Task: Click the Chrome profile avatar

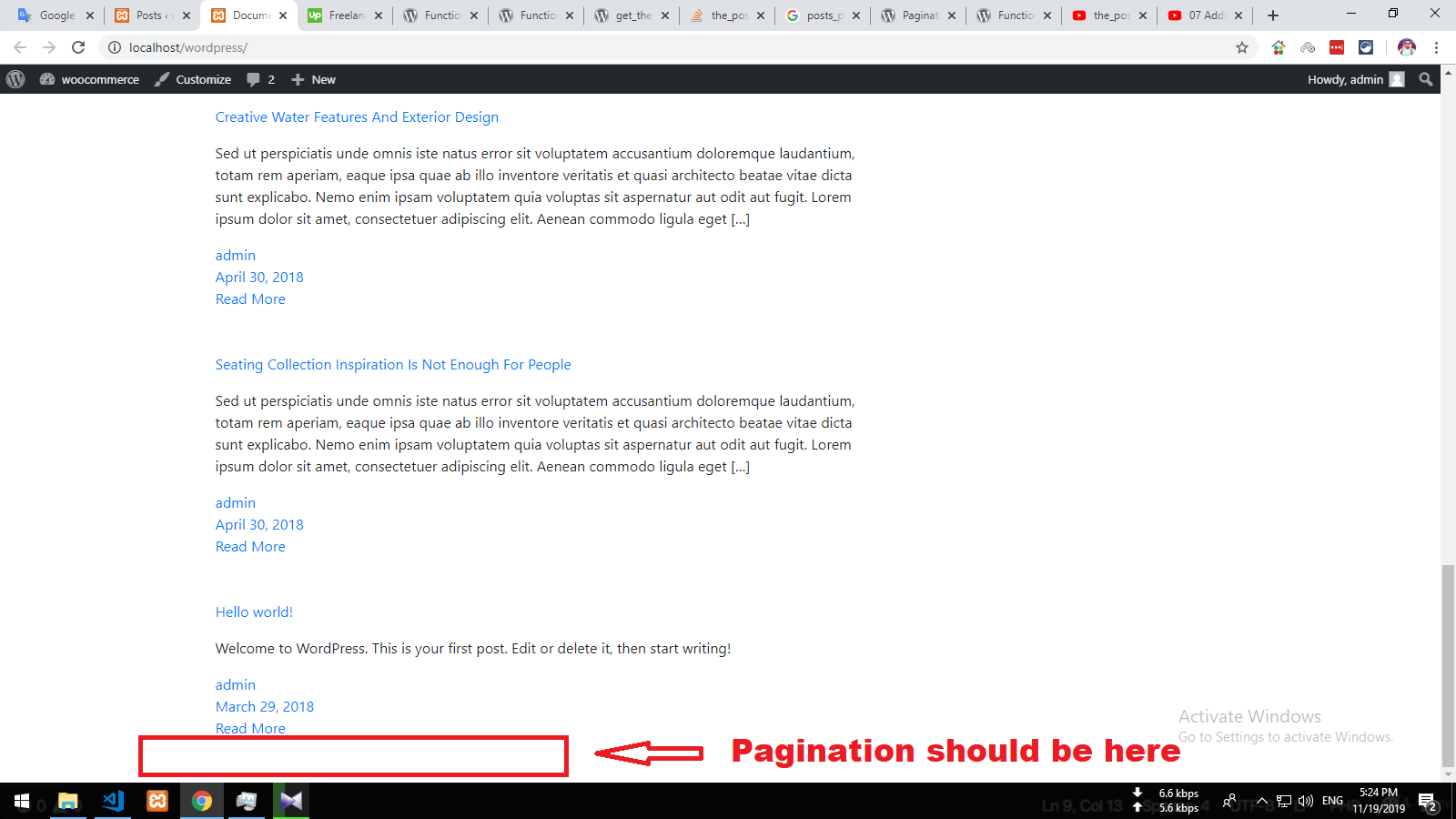Action: (x=1406, y=47)
